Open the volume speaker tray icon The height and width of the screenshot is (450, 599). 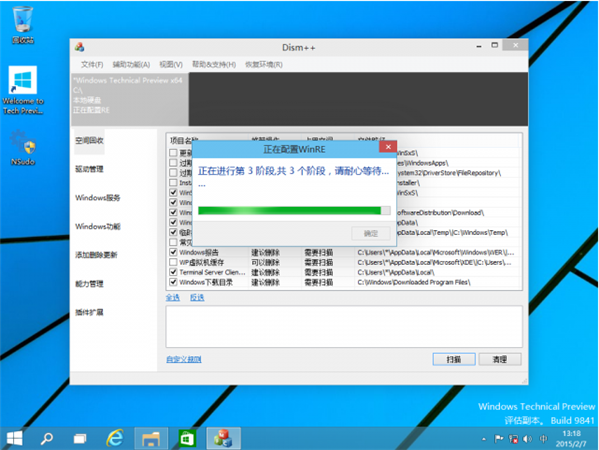click(x=527, y=439)
